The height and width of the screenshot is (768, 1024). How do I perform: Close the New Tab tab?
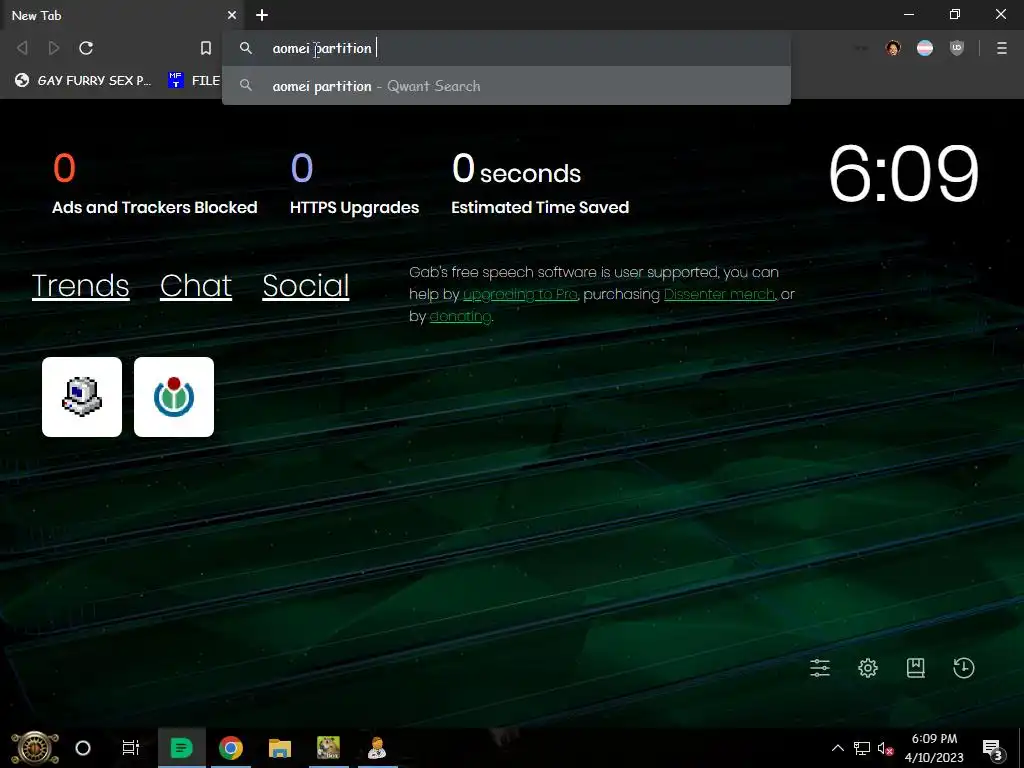coord(232,15)
